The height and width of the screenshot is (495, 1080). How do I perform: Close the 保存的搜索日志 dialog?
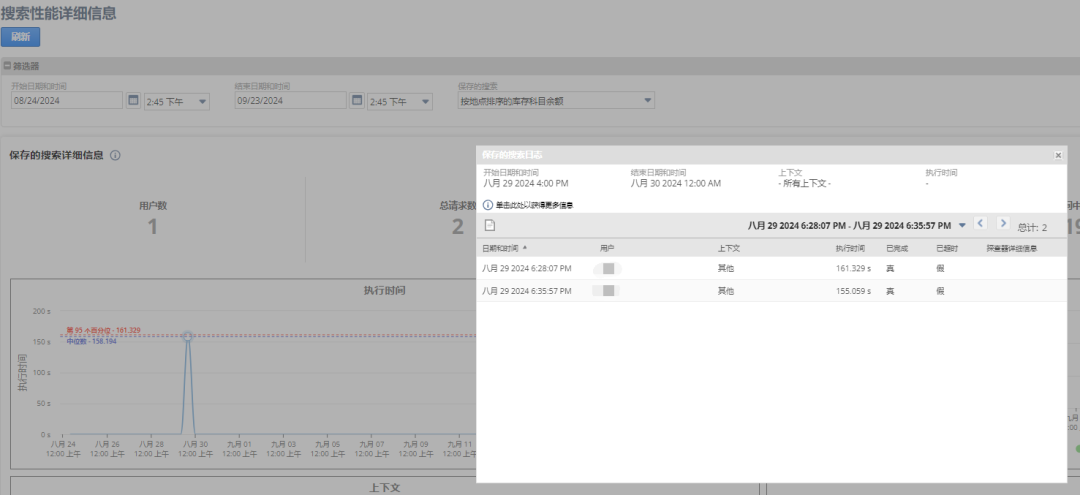click(1058, 155)
